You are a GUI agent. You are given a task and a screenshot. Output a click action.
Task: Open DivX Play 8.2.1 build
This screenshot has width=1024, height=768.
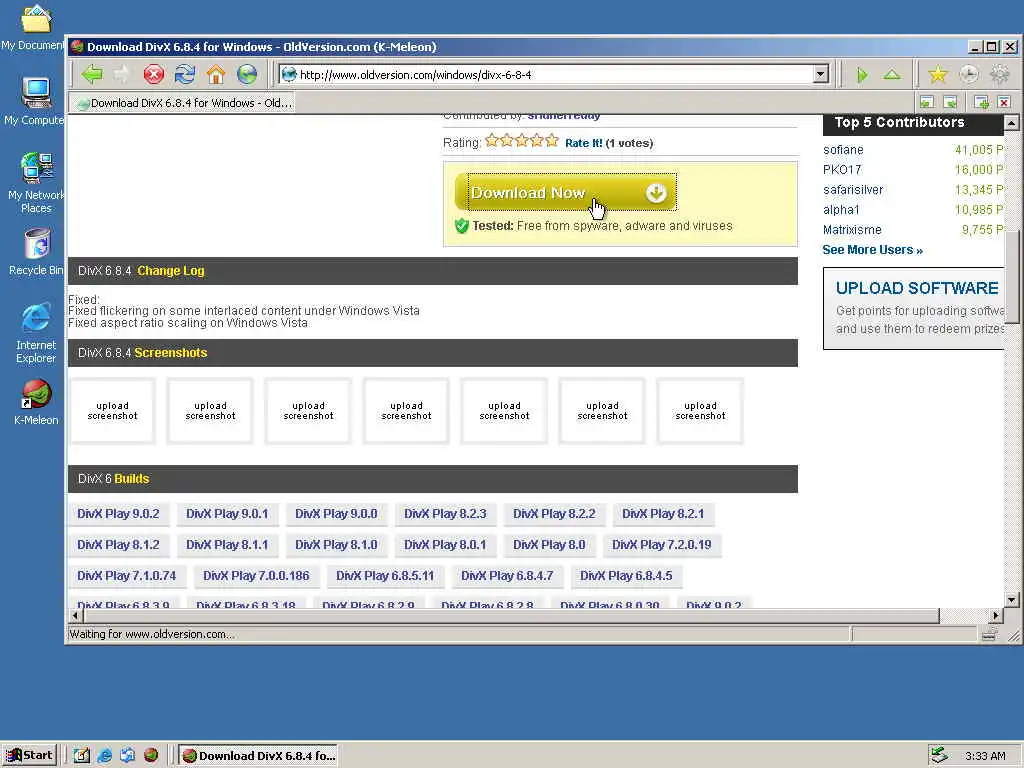pos(664,514)
